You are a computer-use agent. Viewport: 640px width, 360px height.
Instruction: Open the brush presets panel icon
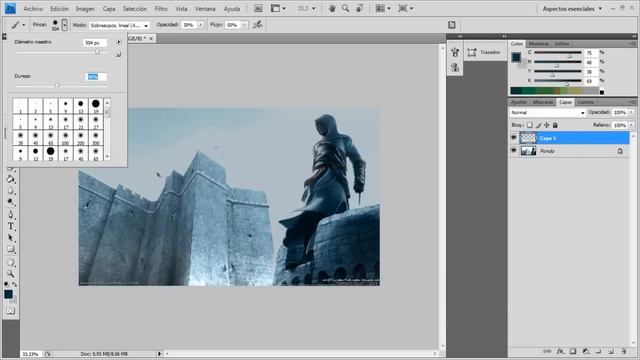click(x=455, y=53)
